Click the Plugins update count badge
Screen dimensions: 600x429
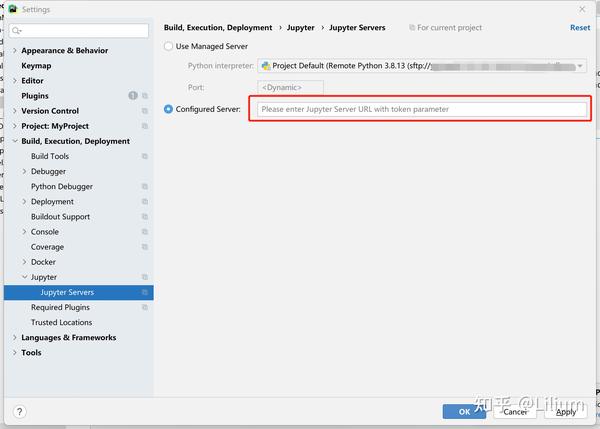(132, 96)
